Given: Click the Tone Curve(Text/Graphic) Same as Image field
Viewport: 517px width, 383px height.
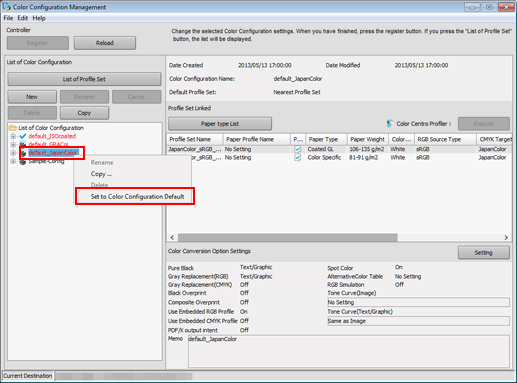Looking at the screenshot, I should [x=418, y=321].
